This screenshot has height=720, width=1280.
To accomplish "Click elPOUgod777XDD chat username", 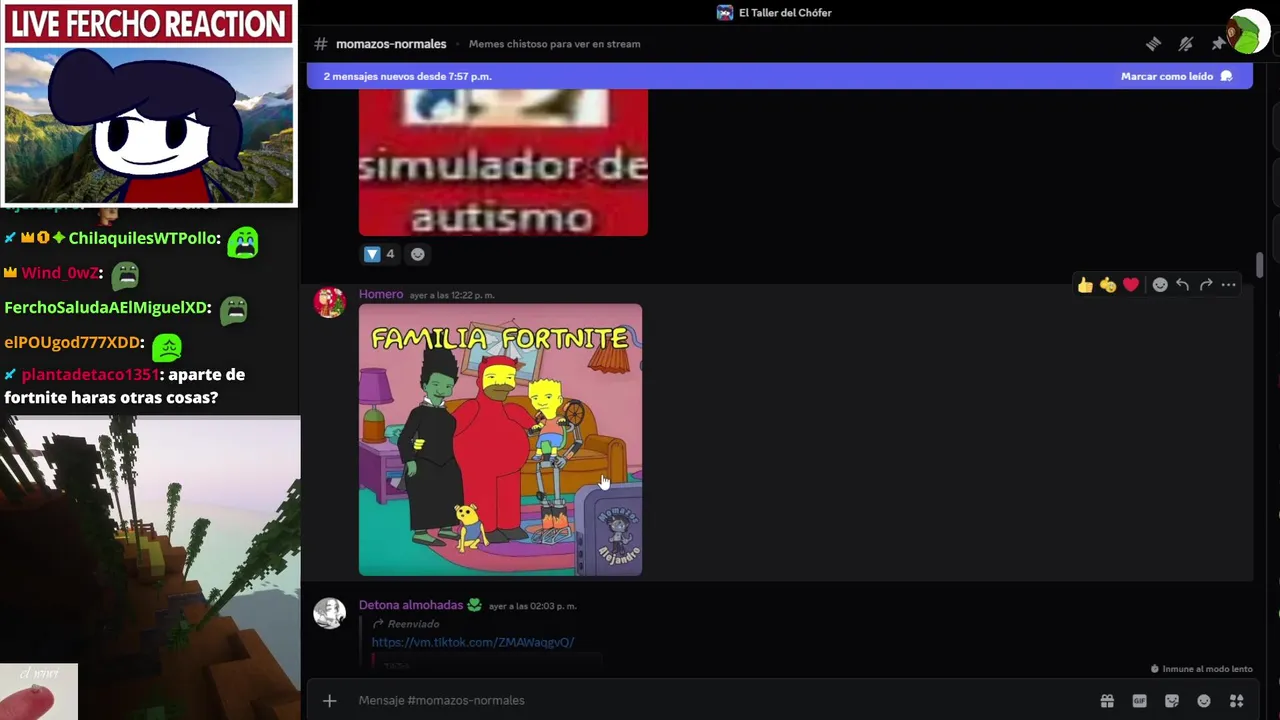I will [72, 342].
